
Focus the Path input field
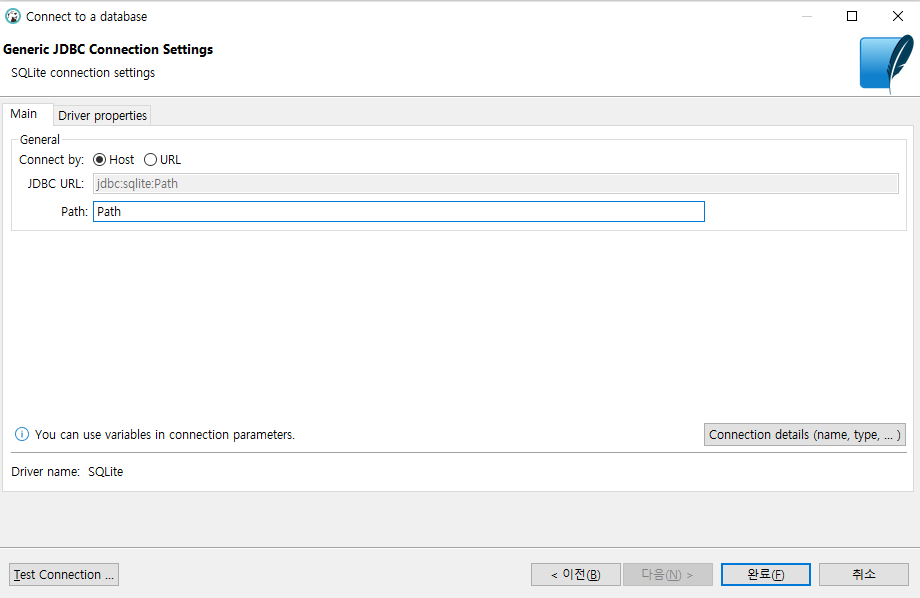coord(398,212)
